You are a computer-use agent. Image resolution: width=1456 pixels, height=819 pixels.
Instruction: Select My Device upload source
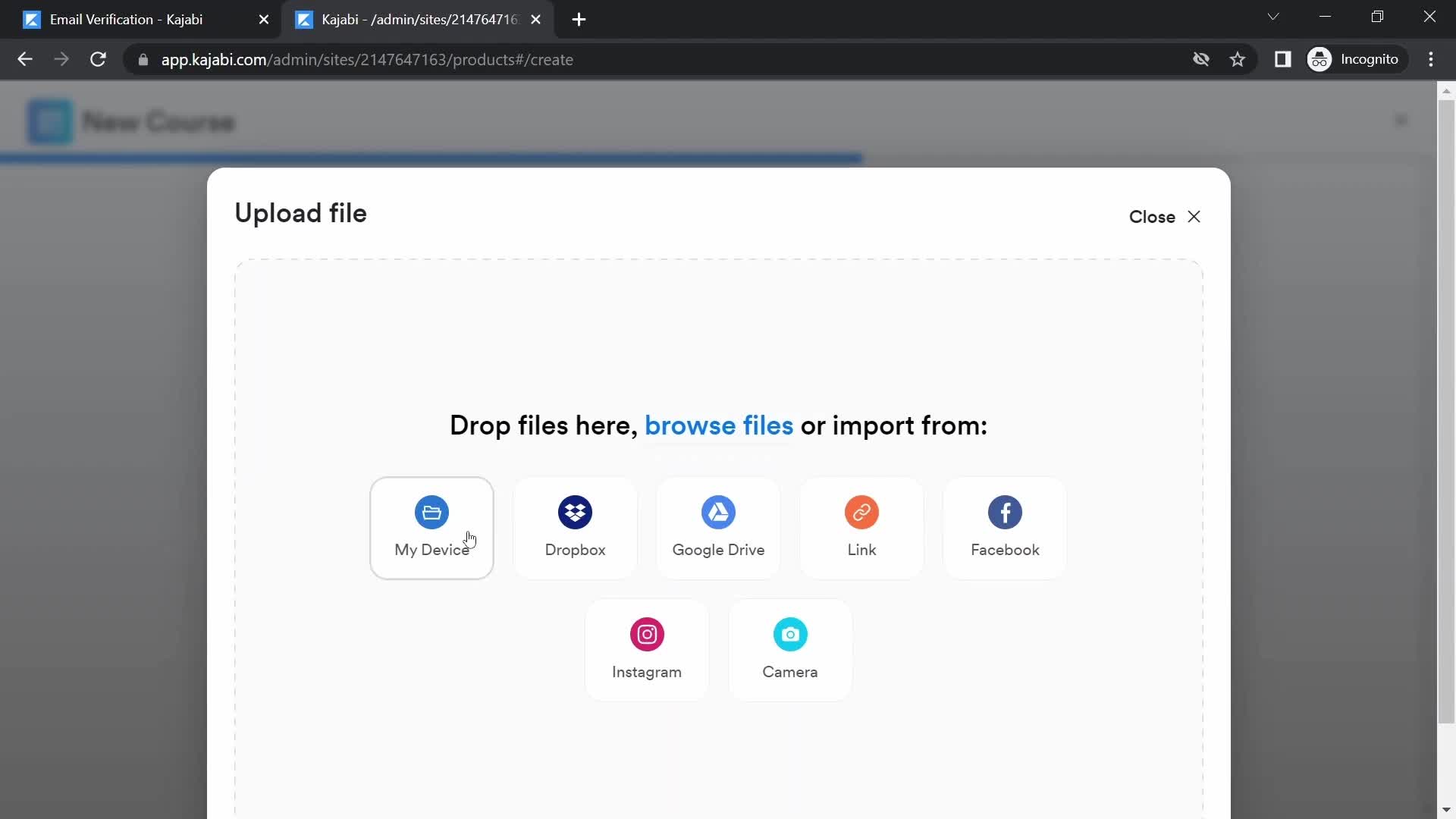[431, 528]
